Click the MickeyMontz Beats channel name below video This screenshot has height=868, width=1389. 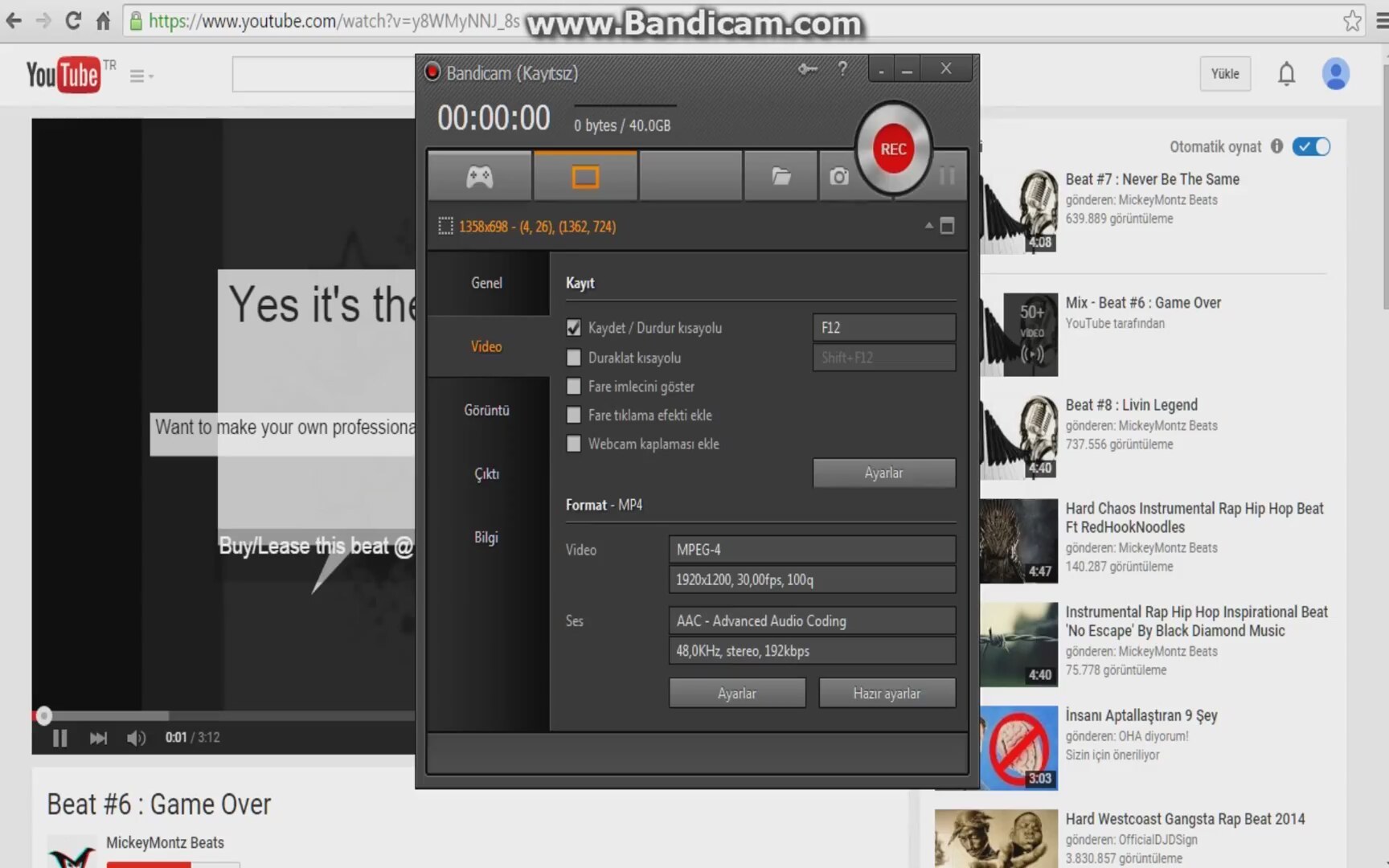pyautogui.click(x=165, y=842)
